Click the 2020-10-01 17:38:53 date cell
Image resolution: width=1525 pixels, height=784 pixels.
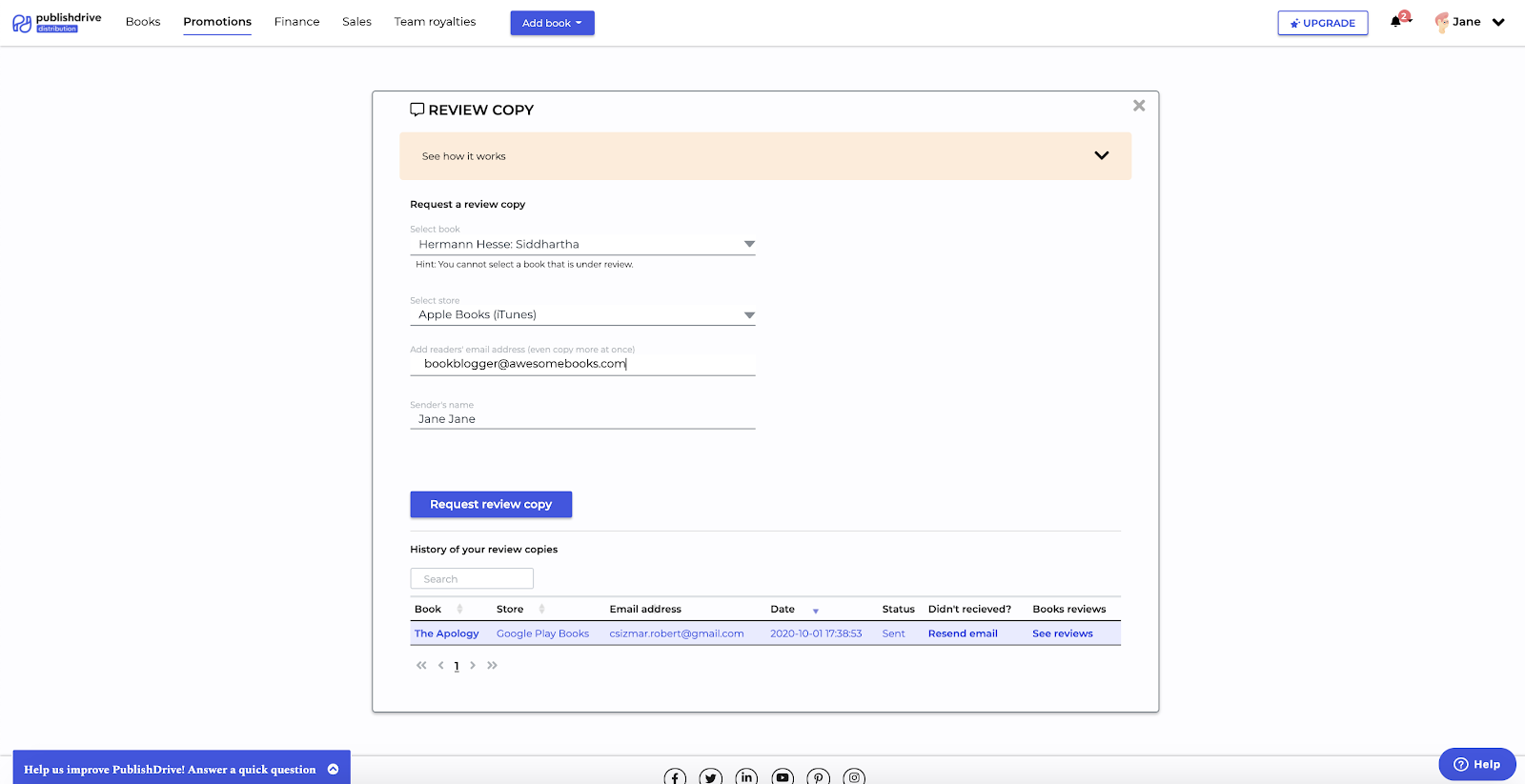[816, 633]
